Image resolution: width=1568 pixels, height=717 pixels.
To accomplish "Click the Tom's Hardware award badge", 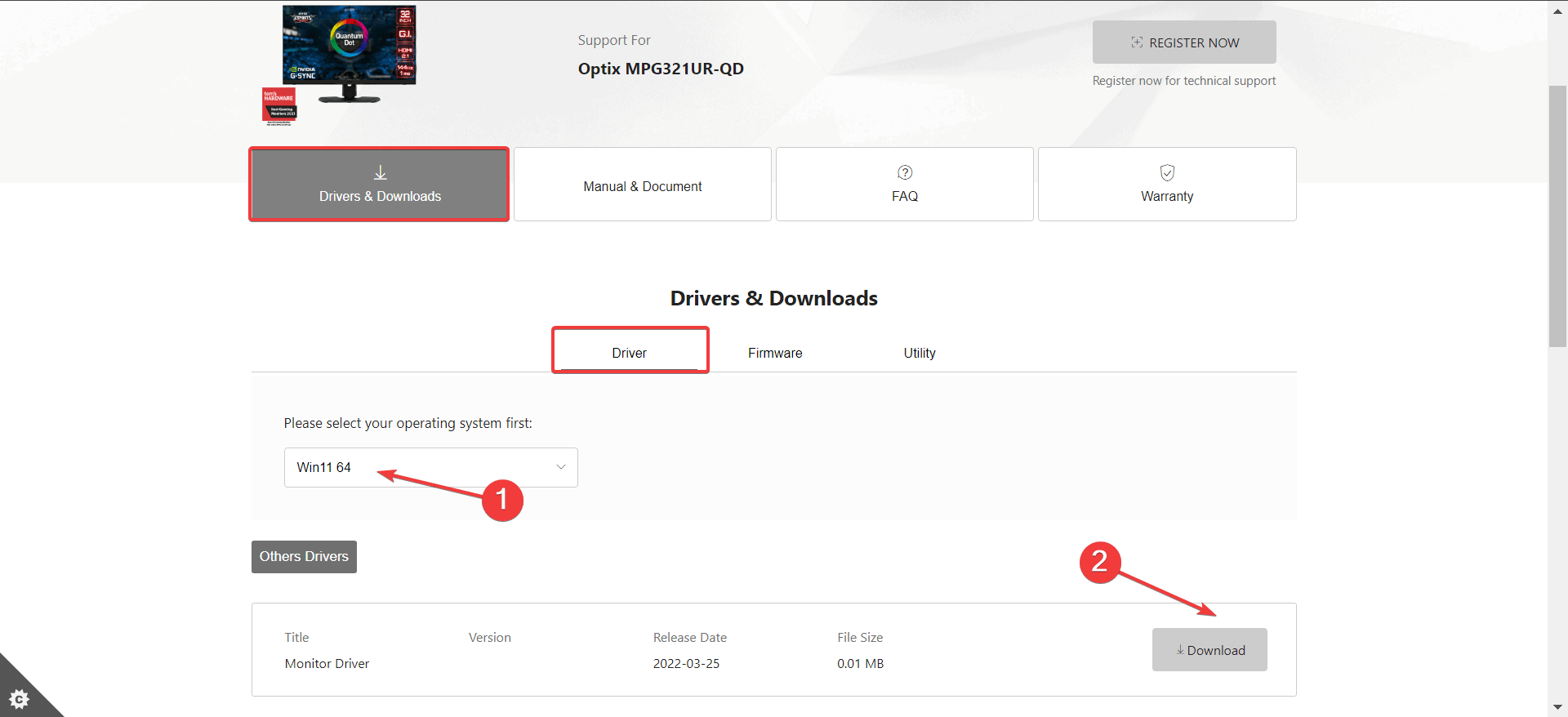I will tap(279, 106).
